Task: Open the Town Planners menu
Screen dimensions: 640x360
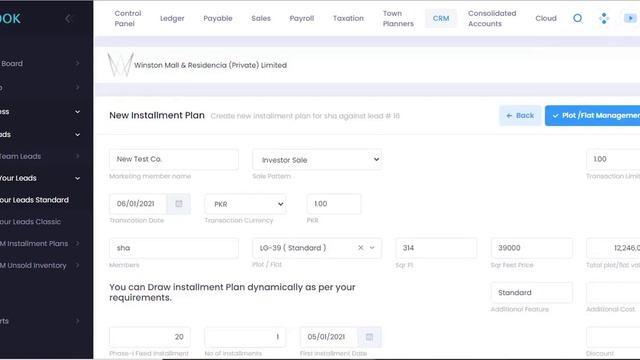Action: pyautogui.click(x=398, y=18)
